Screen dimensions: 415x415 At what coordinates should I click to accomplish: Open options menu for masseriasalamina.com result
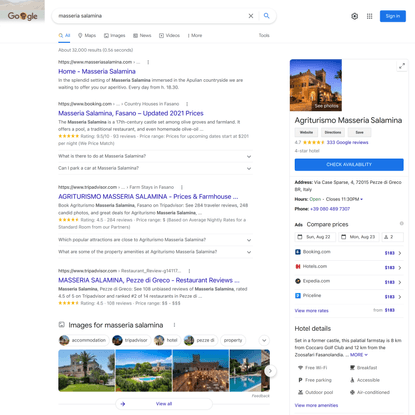point(148,62)
